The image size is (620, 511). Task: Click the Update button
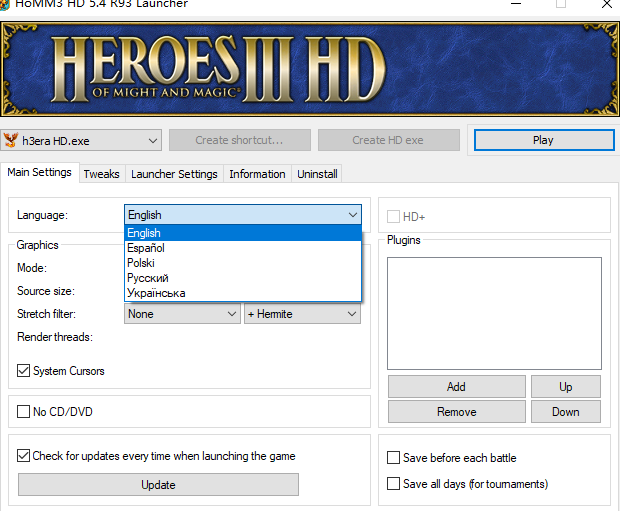[158, 485]
